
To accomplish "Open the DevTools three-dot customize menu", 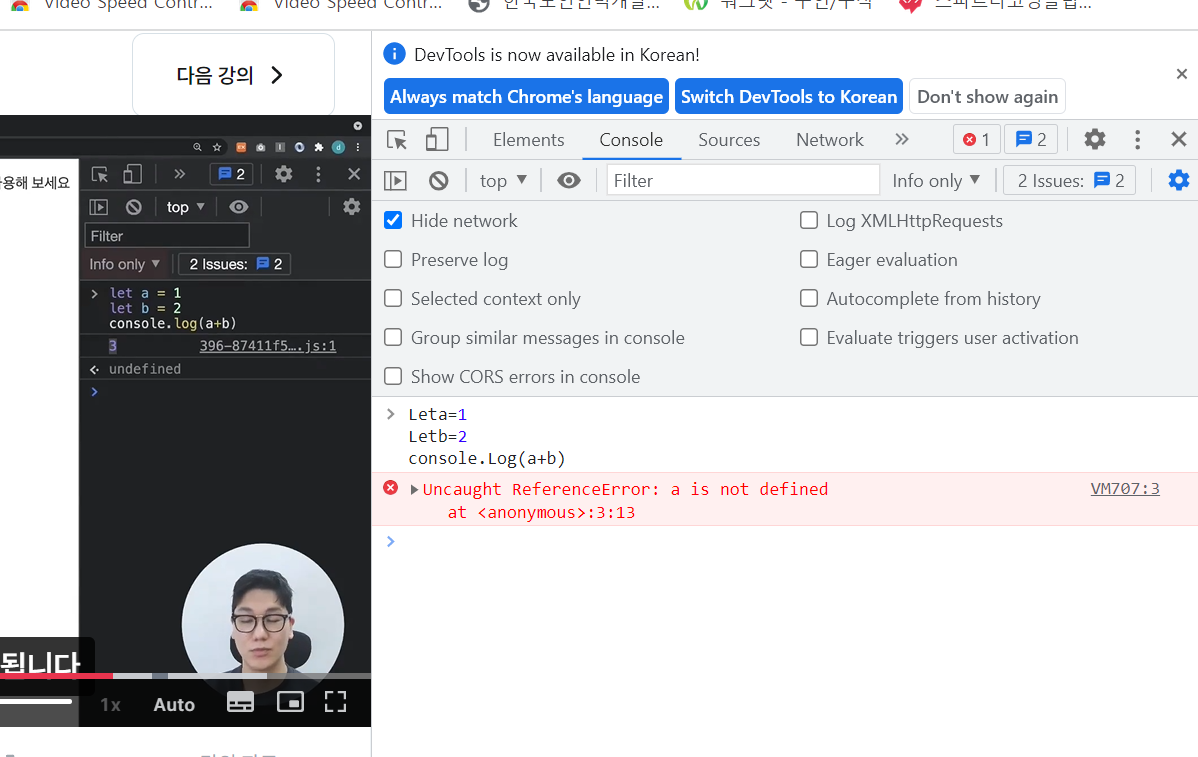I will click(1138, 139).
